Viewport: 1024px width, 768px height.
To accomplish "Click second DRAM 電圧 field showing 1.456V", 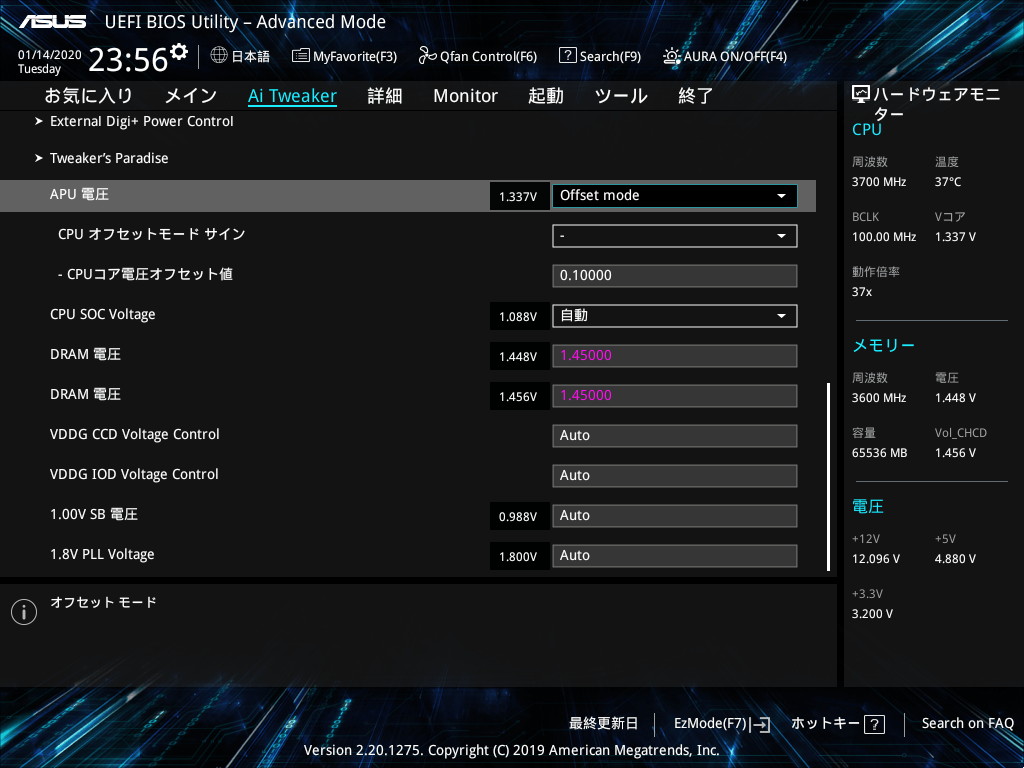I will 675,396.
